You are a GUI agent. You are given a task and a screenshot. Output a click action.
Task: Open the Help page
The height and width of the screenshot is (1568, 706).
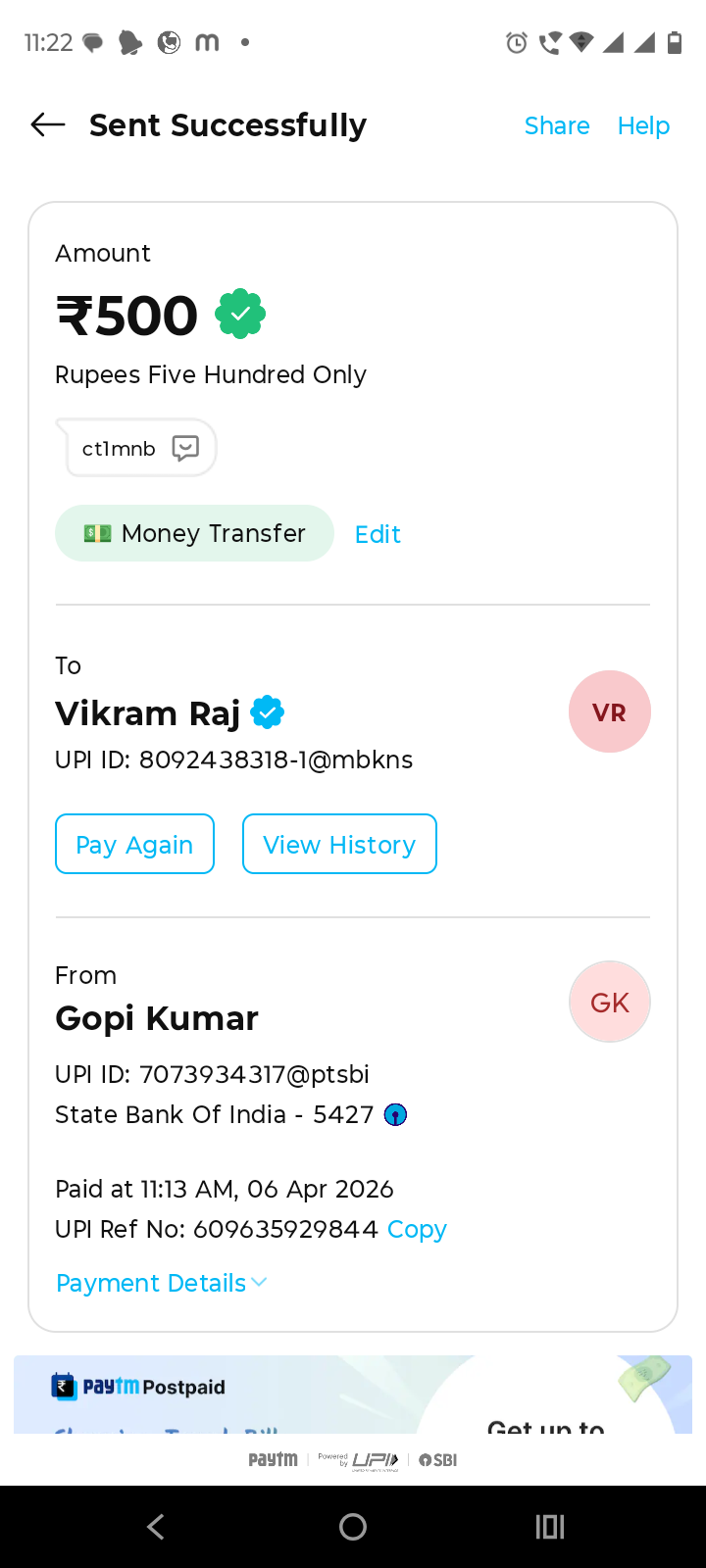click(643, 125)
